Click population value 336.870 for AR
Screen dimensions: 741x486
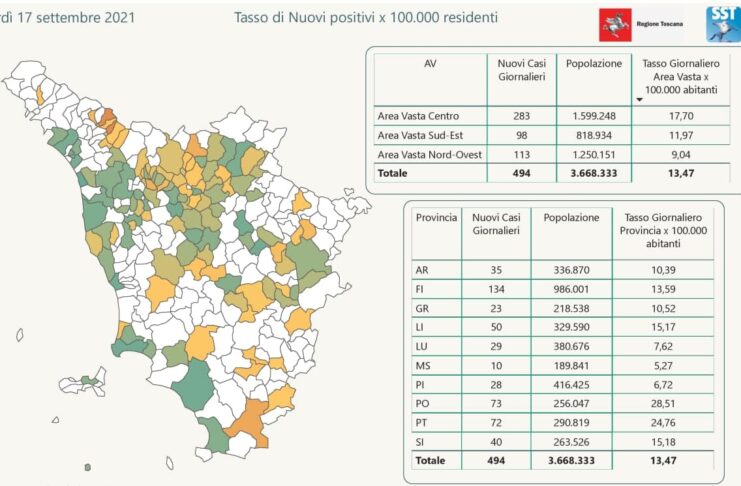pyautogui.click(x=571, y=270)
